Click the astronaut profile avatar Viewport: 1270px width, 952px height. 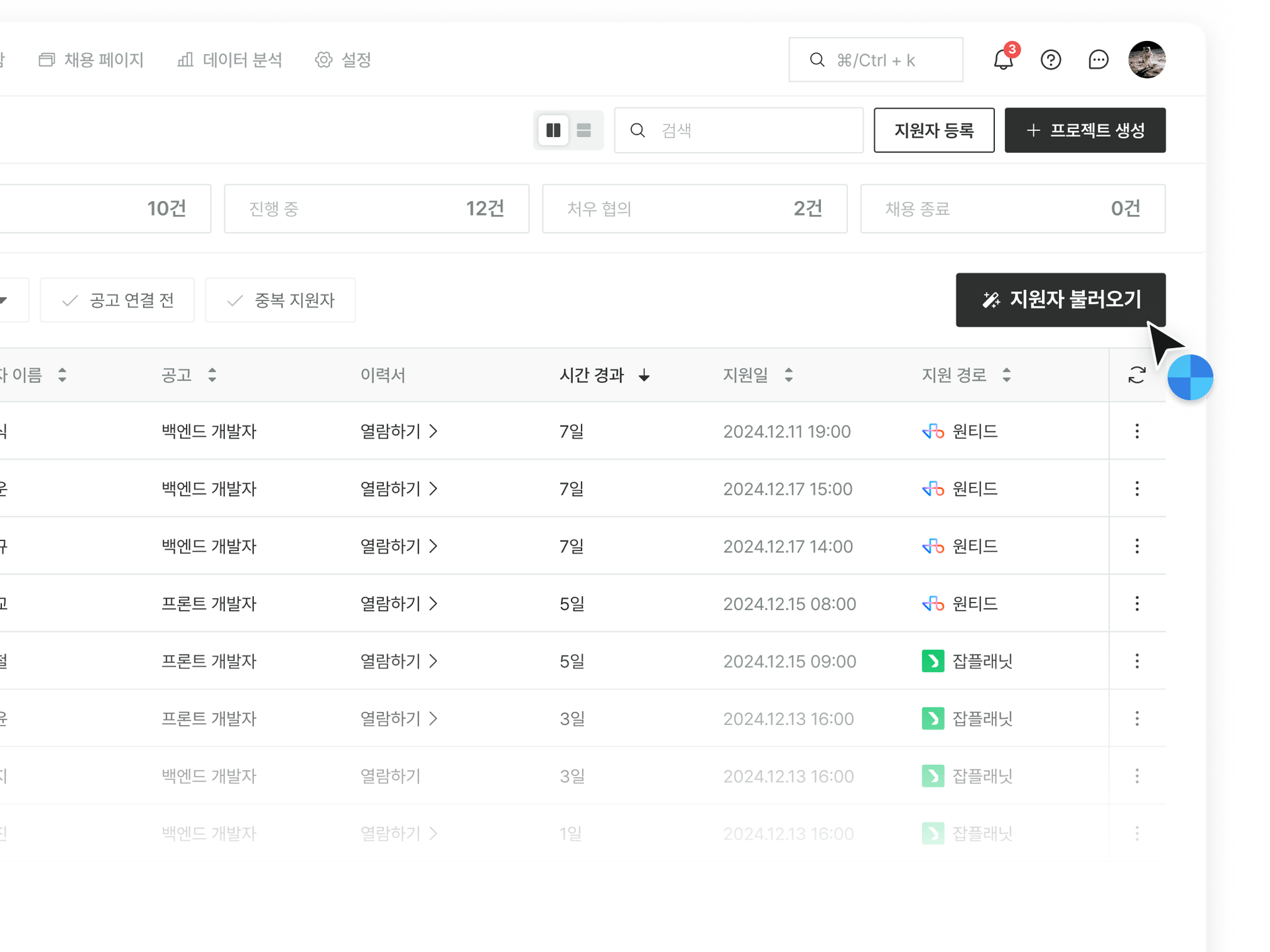click(x=1148, y=60)
